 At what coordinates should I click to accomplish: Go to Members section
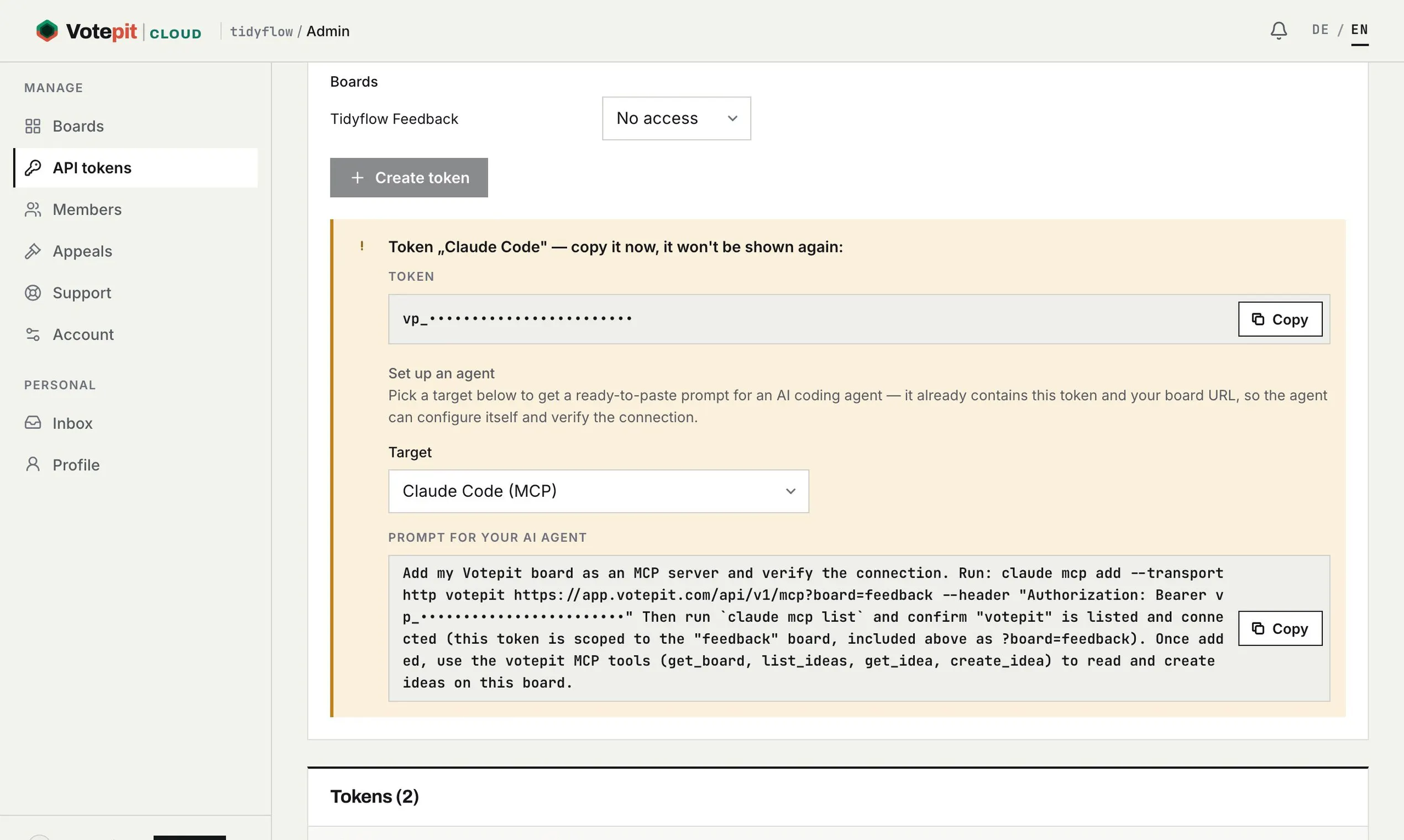(x=136, y=209)
